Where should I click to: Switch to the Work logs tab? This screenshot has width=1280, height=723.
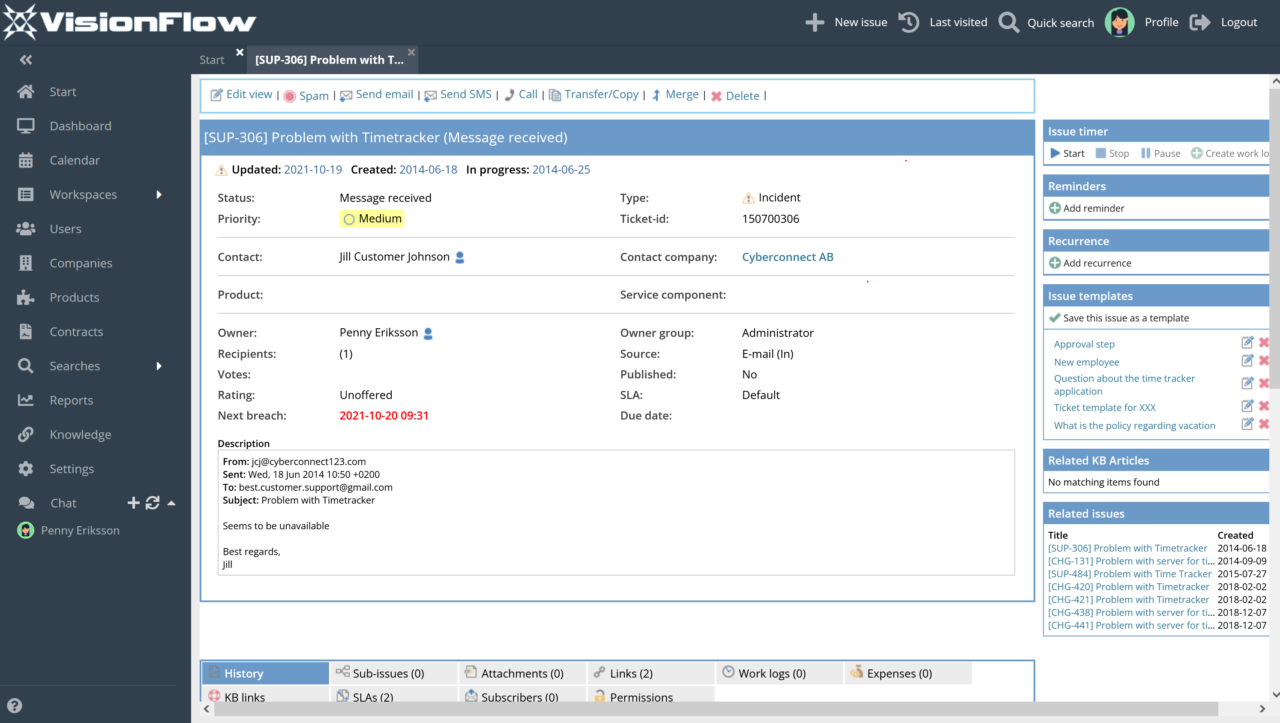coord(771,673)
